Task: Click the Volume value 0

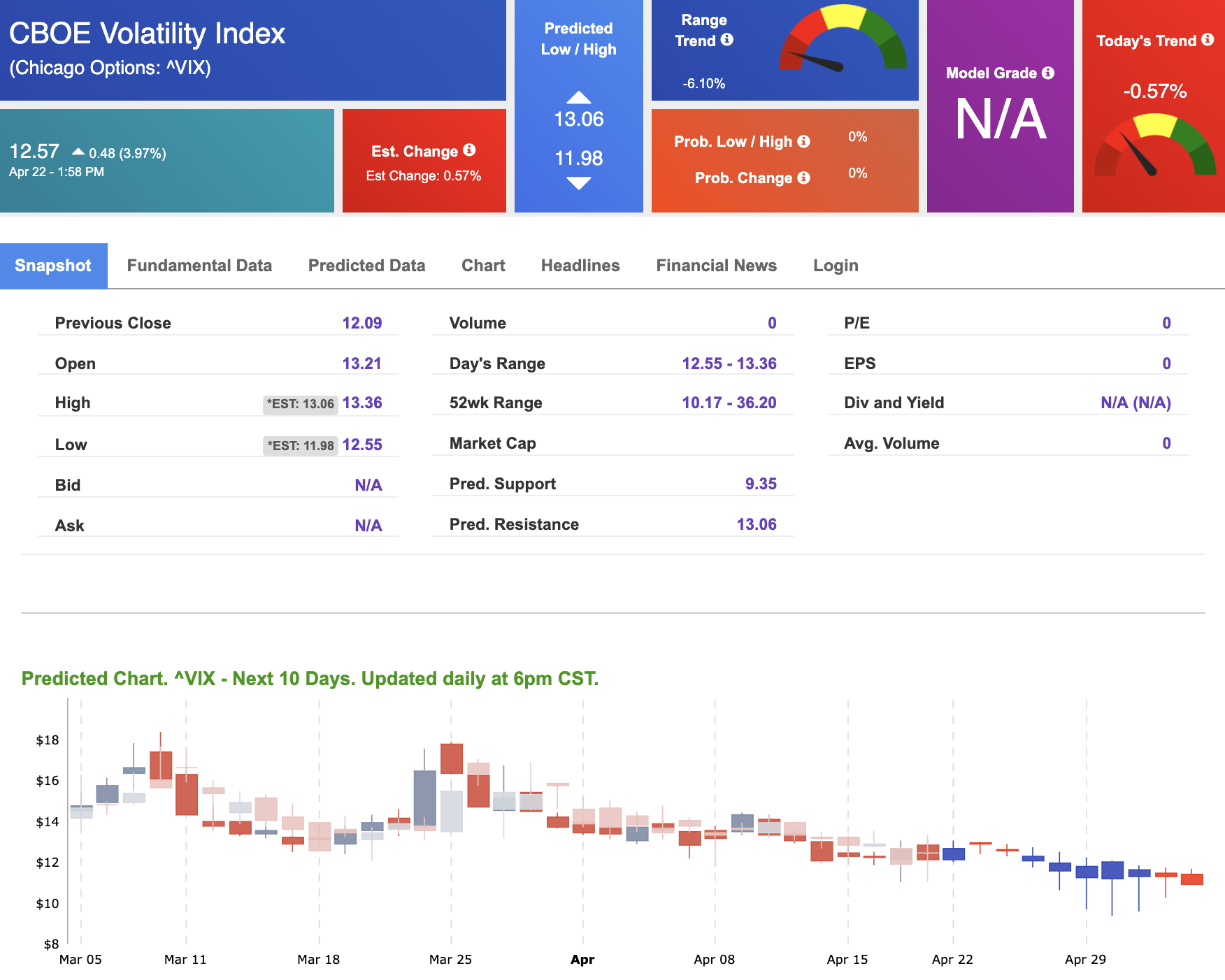Action: 772,323
